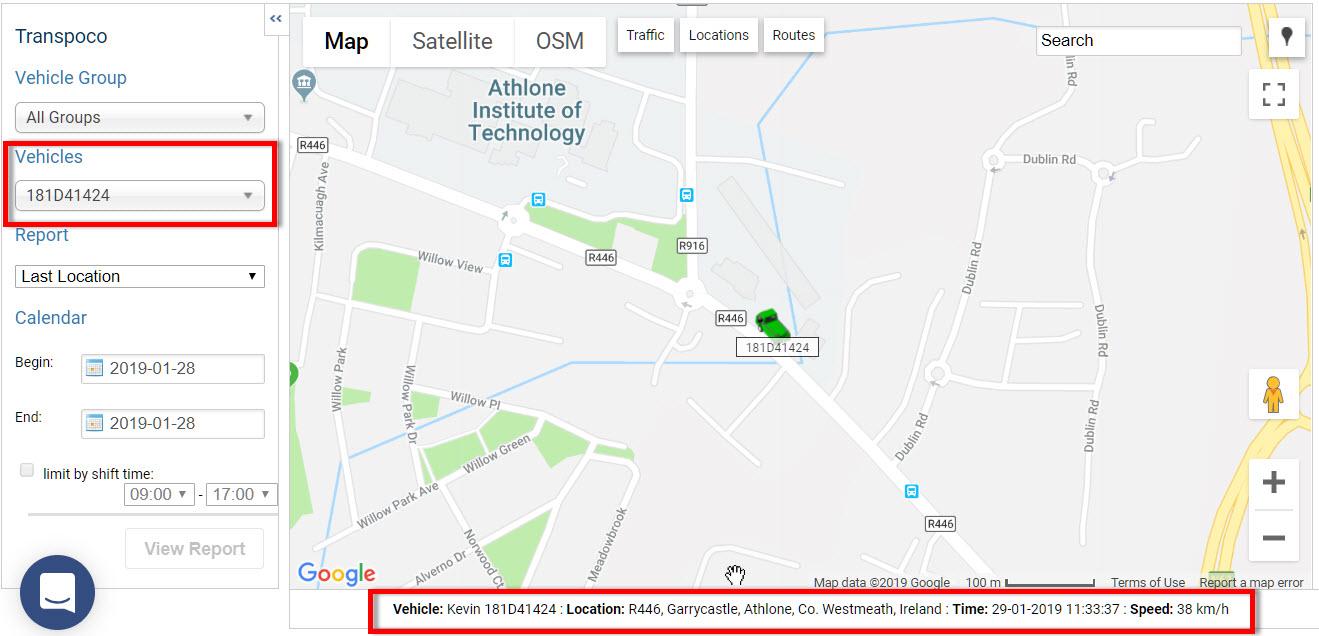Image resolution: width=1319 pixels, height=636 pixels.
Task: Click the Traffic button
Action: point(645,35)
